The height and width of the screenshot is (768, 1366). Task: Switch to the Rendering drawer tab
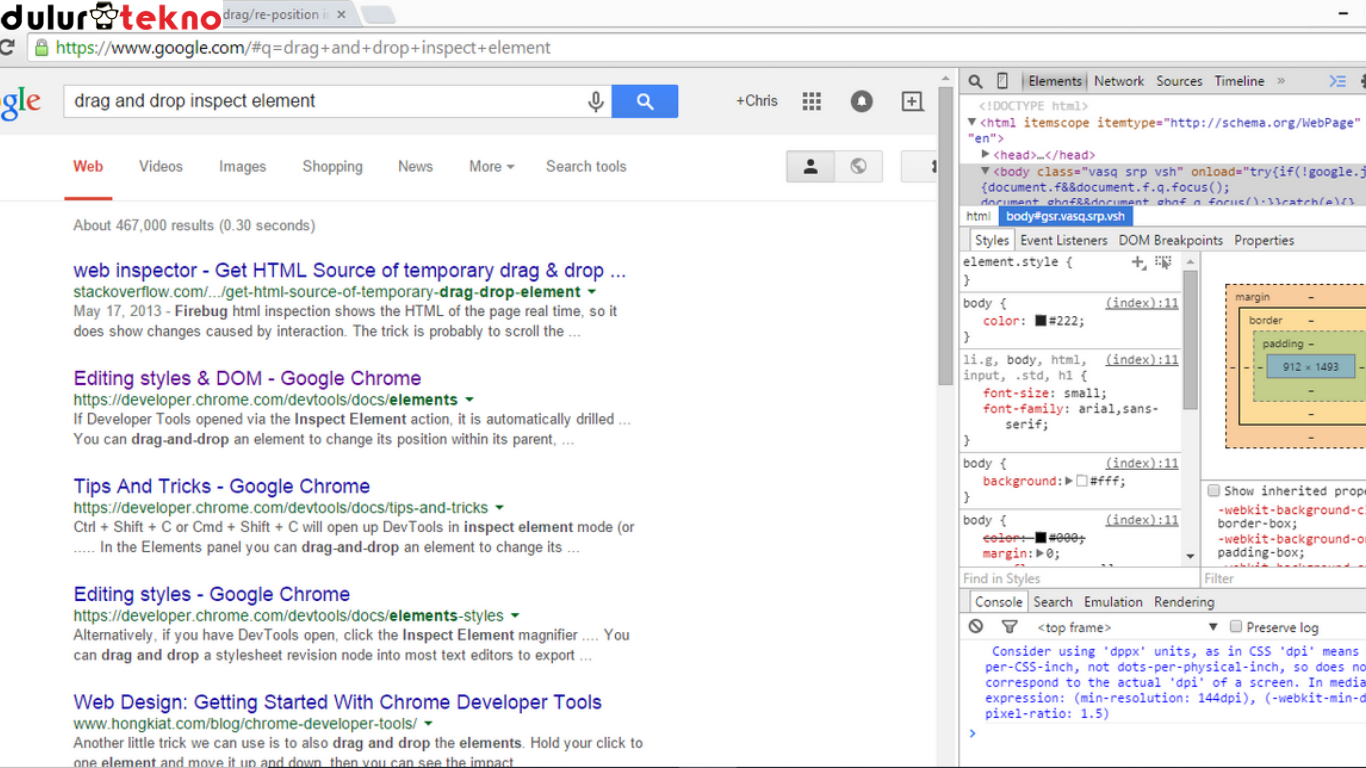[1184, 602]
